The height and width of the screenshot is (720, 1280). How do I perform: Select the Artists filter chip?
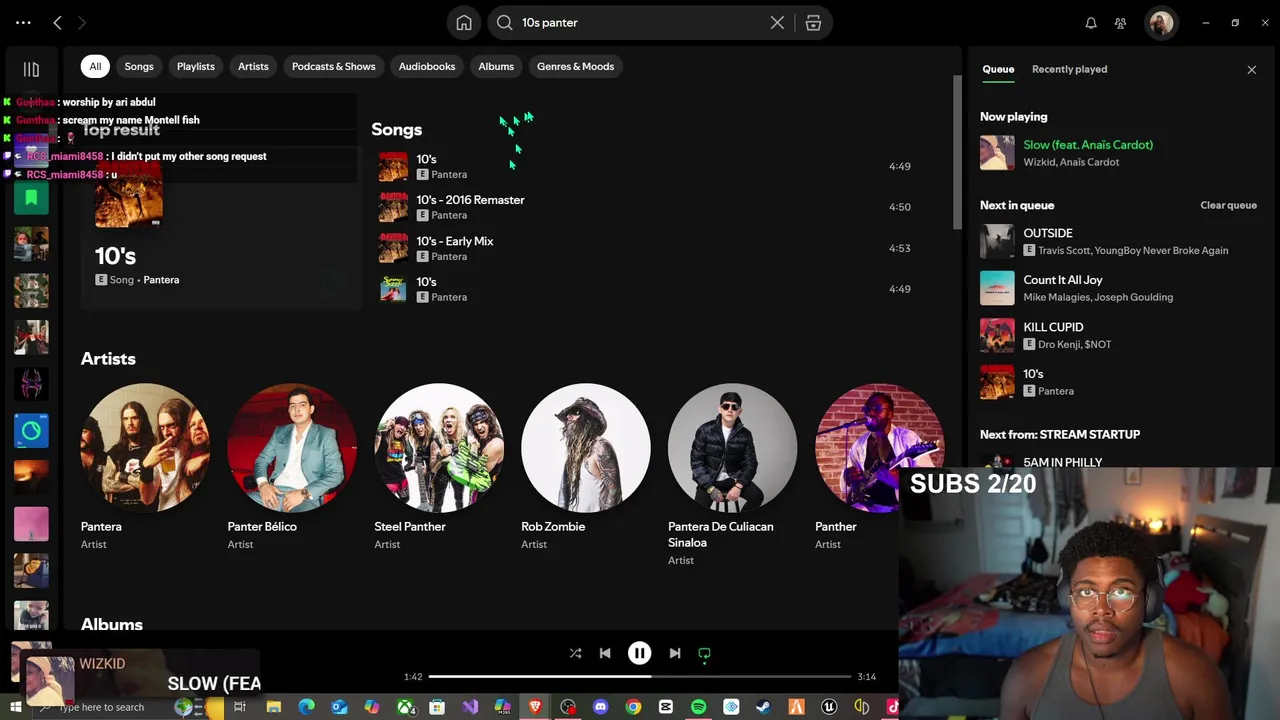(x=253, y=66)
